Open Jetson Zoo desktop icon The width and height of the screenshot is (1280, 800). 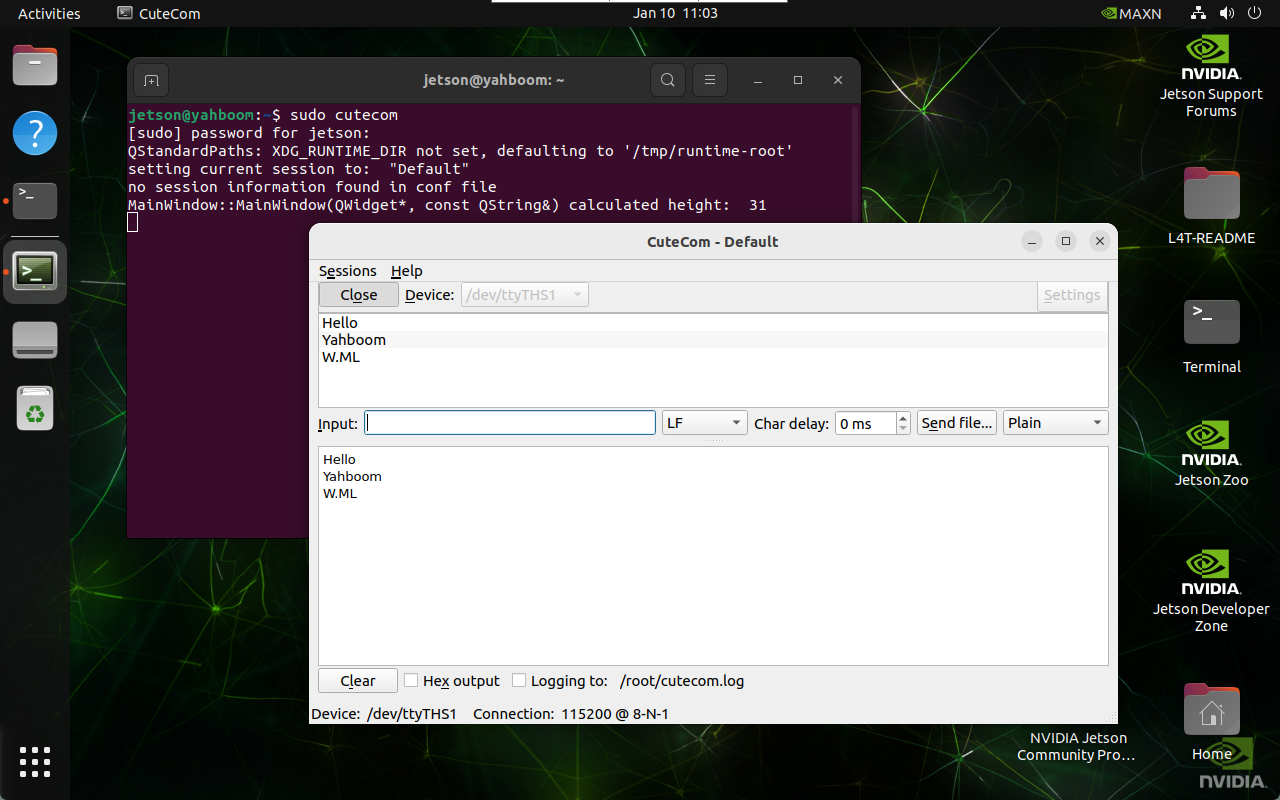coord(1211,454)
